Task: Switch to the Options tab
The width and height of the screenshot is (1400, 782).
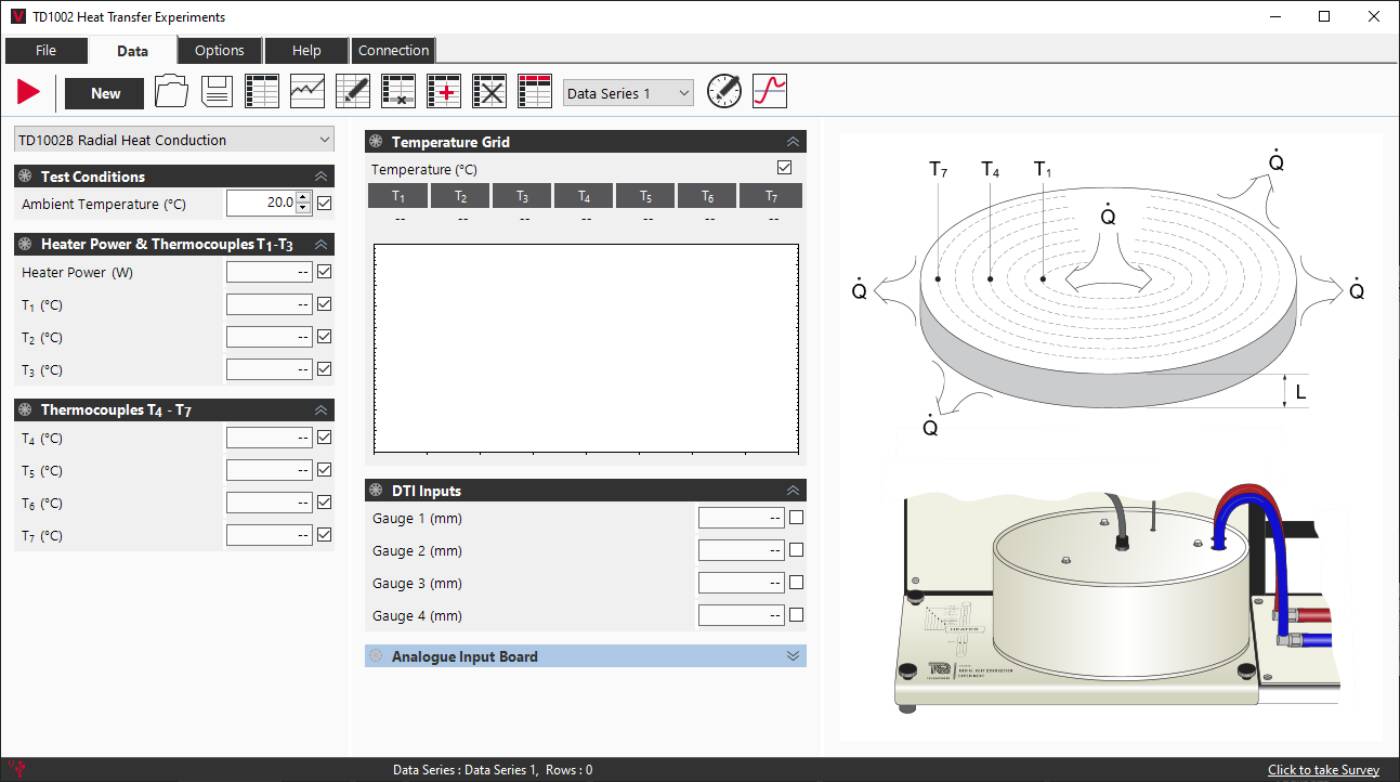Action: [218, 50]
